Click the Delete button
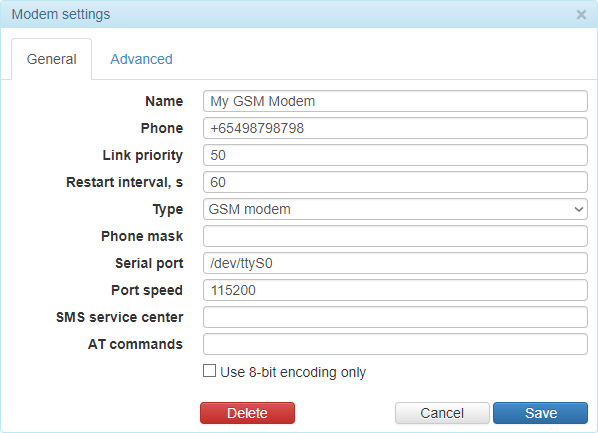Viewport: 598px width, 433px height. point(248,413)
